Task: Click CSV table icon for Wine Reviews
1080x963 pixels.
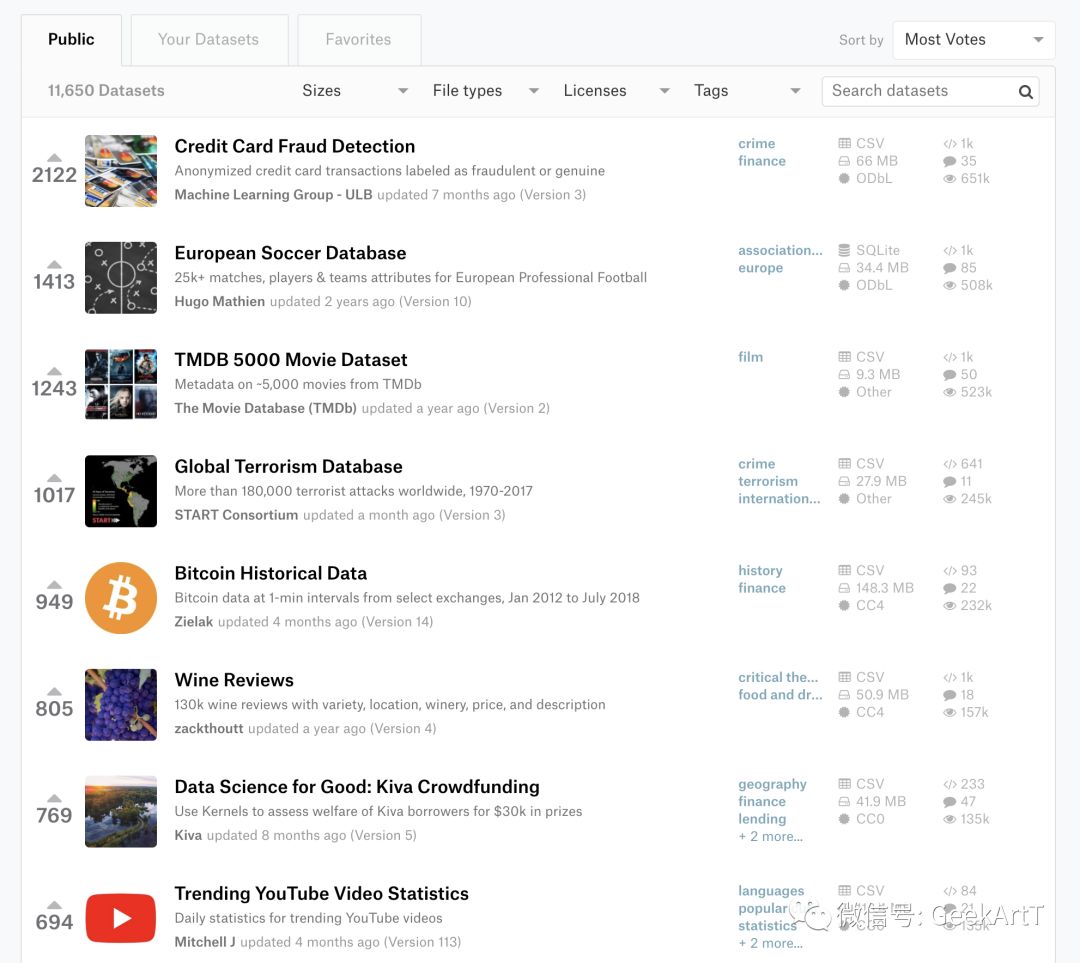Action: coord(844,677)
